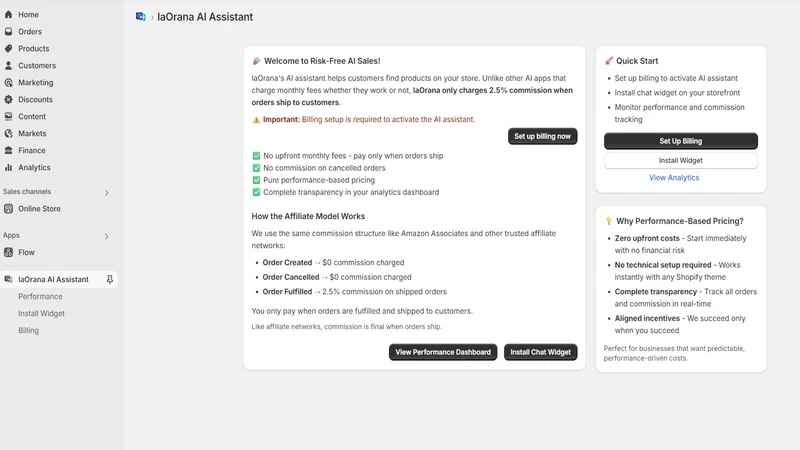Unpin IaOrana AI Assistant using pin icon

[109, 279]
